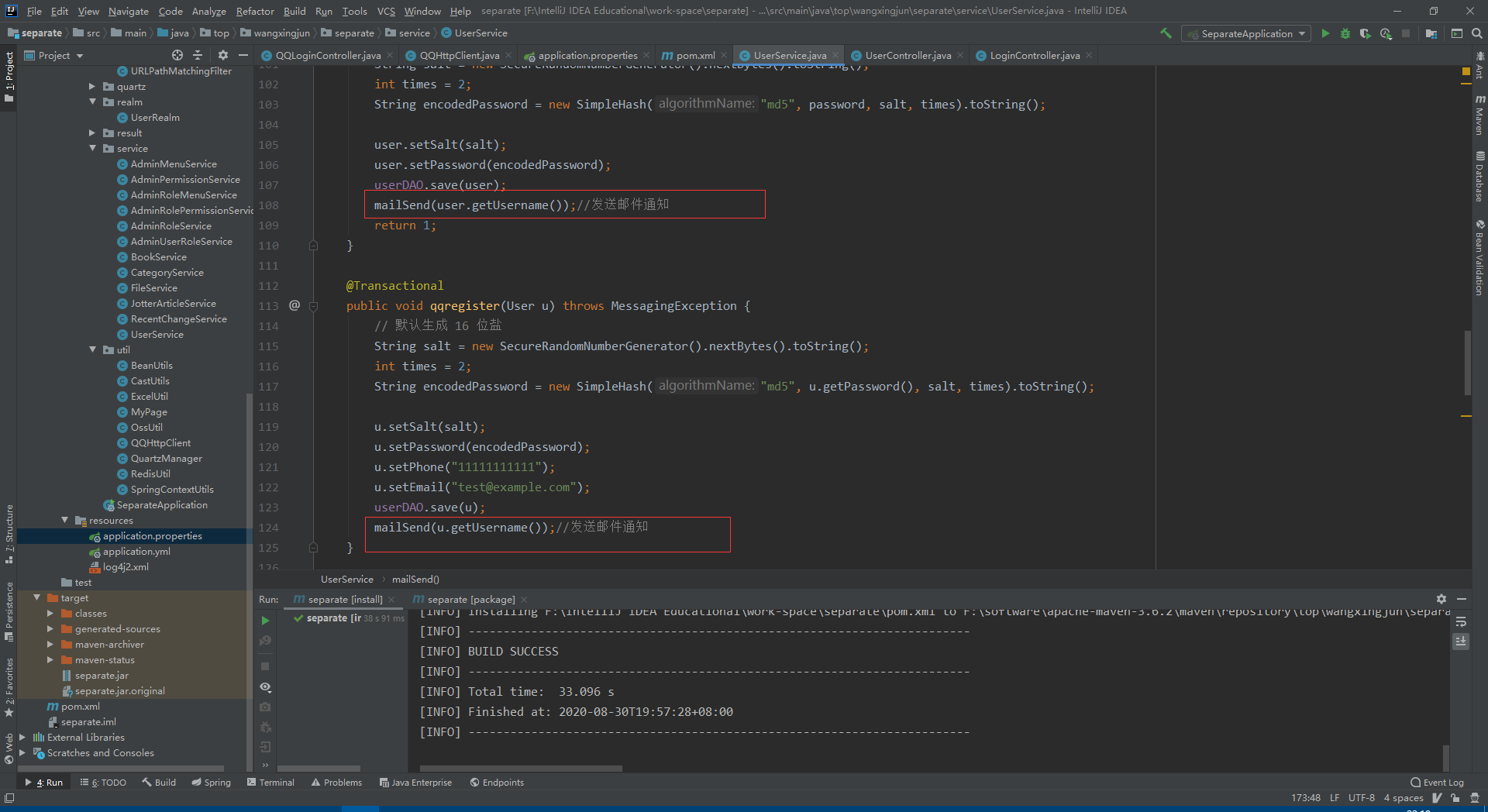Toggle soft-wrap in the Run console

tap(1461, 621)
